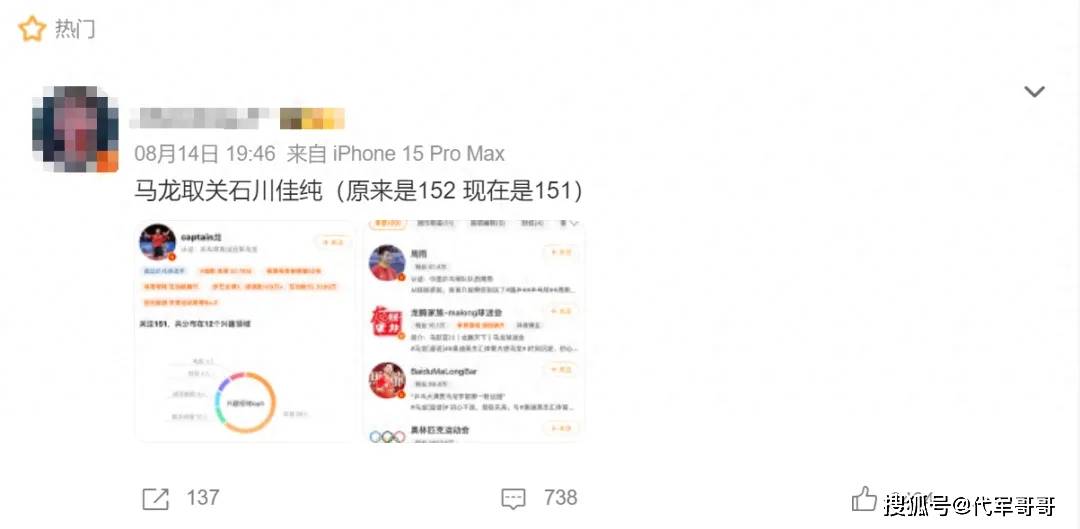Click captain龙 round profile avatar in left image
Image resolution: width=1080 pixels, height=529 pixels.
pyautogui.click(x=157, y=242)
